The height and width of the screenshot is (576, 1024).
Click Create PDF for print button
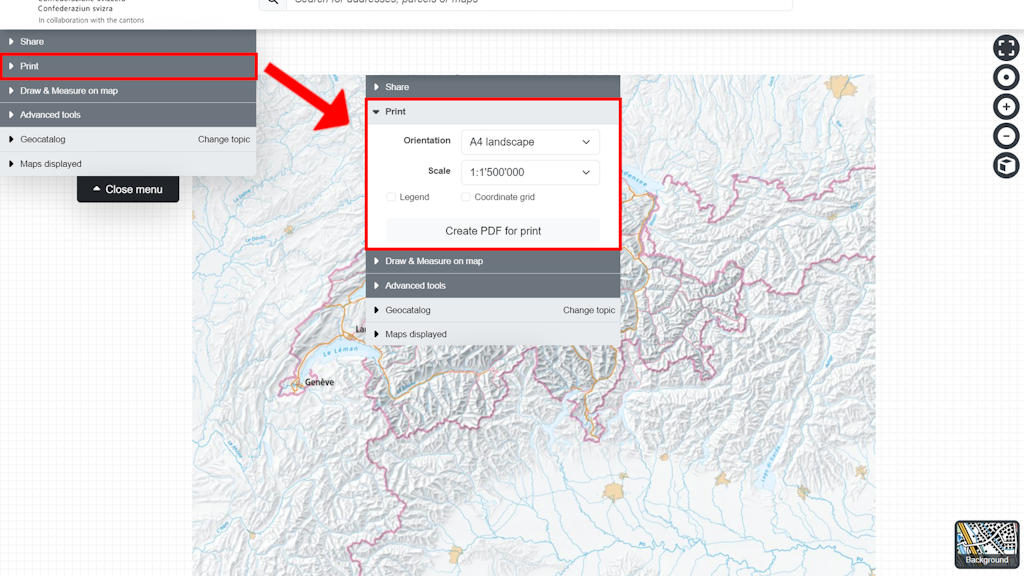[493, 231]
